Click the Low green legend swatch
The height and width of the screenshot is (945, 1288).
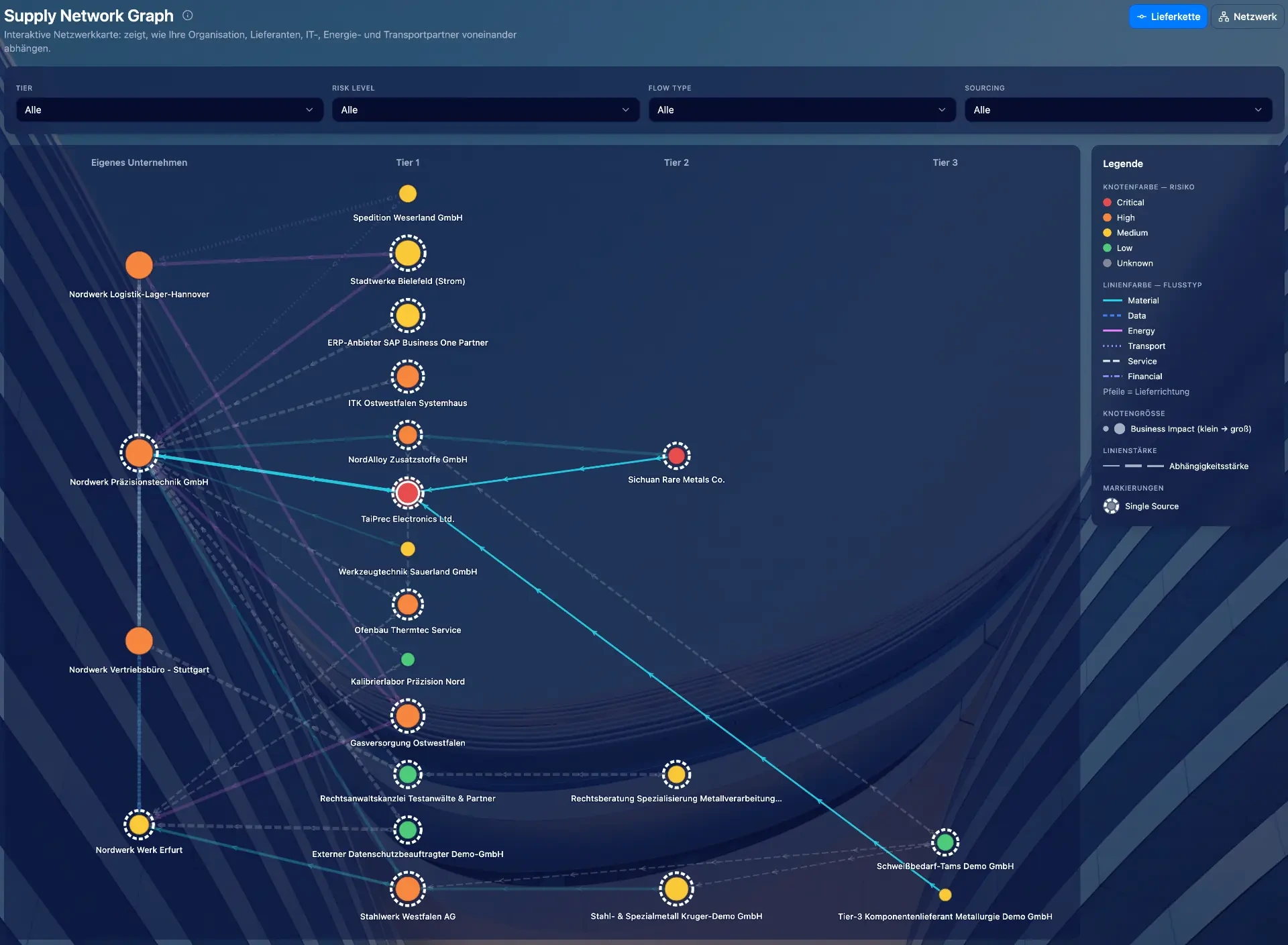click(x=1107, y=248)
